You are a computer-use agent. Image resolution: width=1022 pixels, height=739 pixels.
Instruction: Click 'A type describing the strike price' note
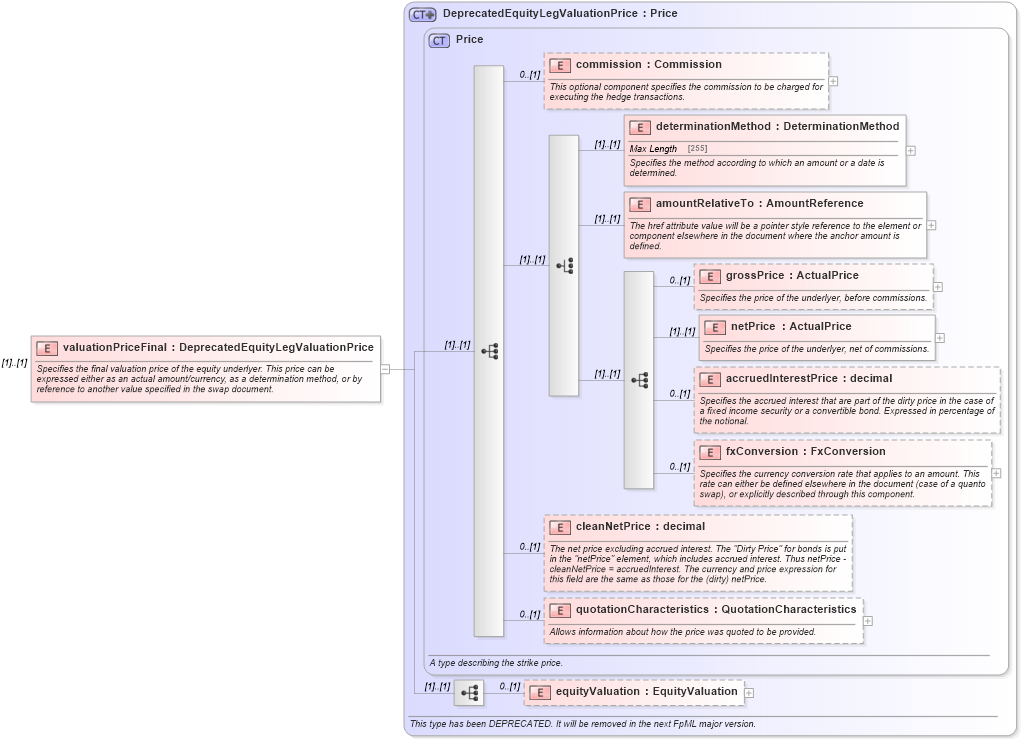[x=496, y=663]
